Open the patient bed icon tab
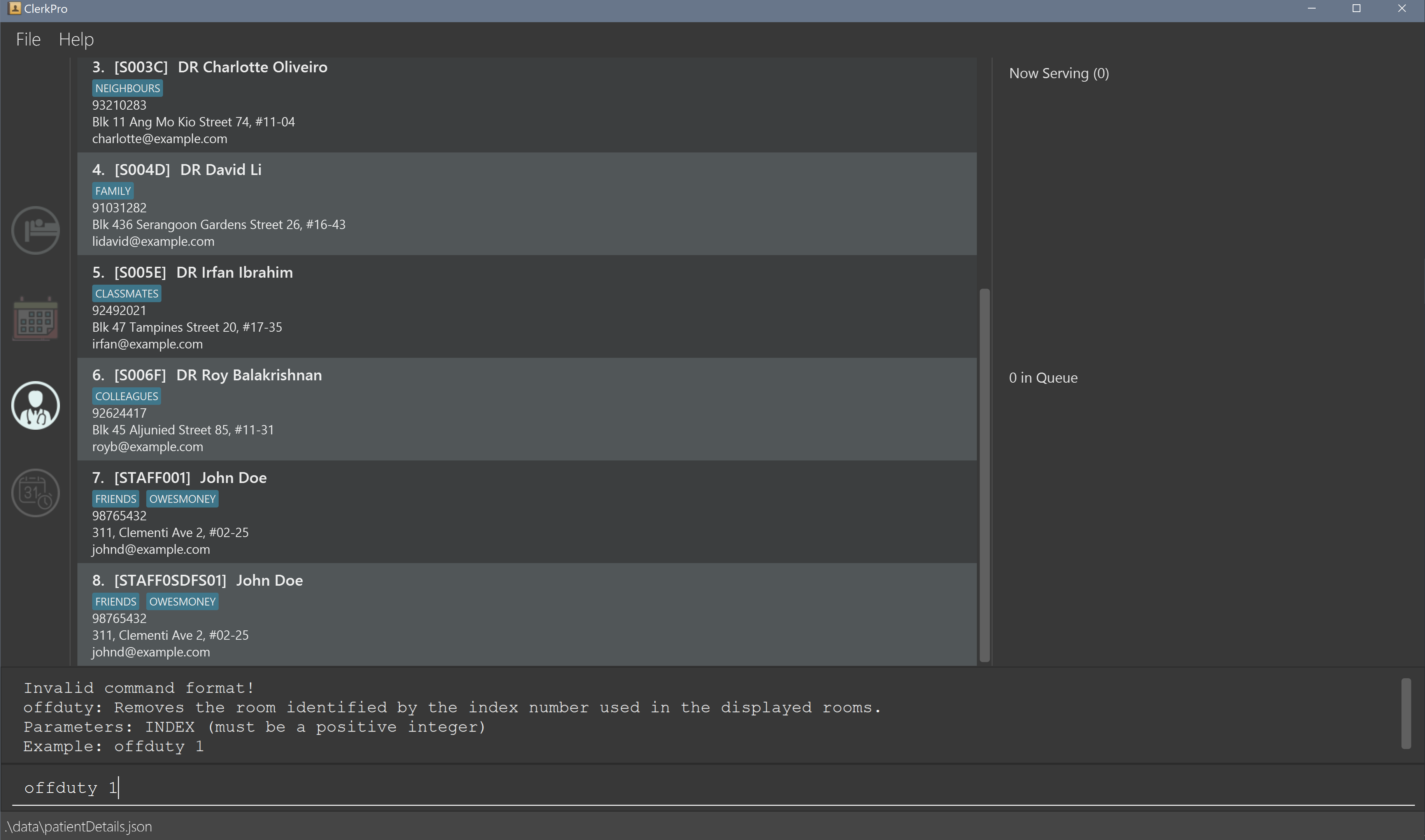1425x840 pixels. pyautogui.click(x=35, y=230)
